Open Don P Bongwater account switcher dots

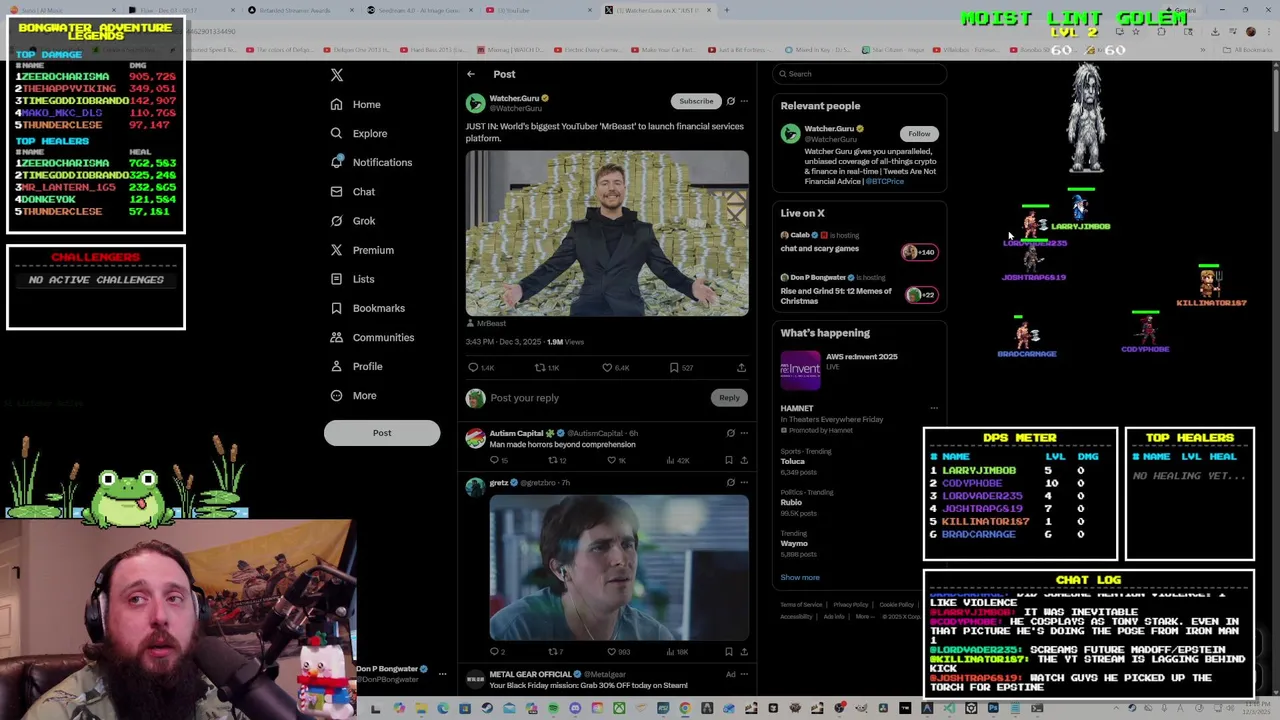[442, 674]
